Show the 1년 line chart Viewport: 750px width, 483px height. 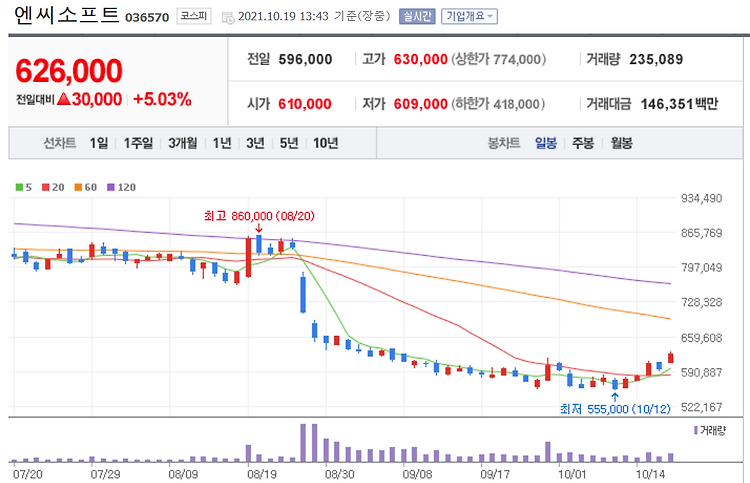coord(222,143)
